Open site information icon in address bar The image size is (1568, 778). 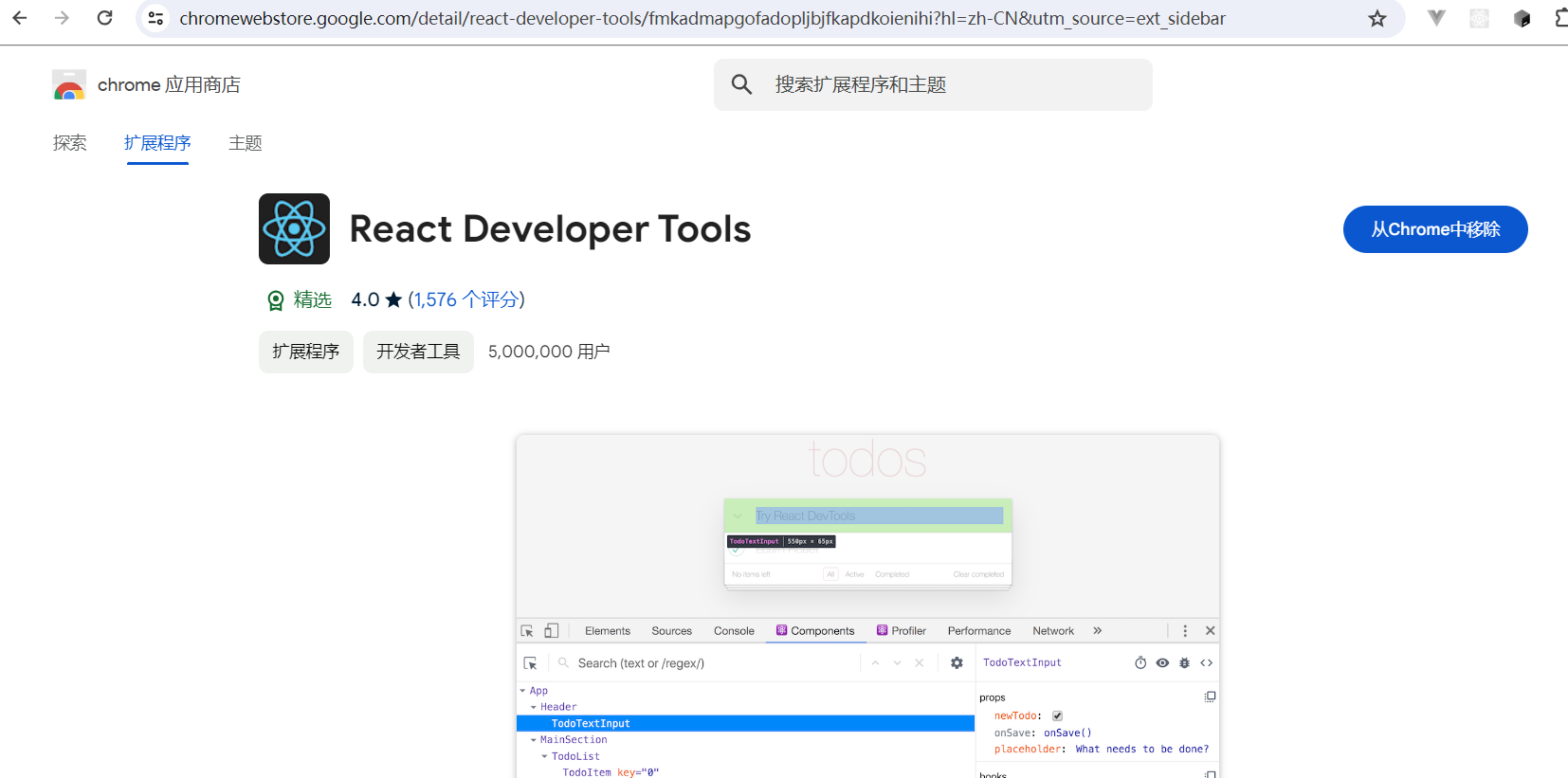tap(156, 18)
